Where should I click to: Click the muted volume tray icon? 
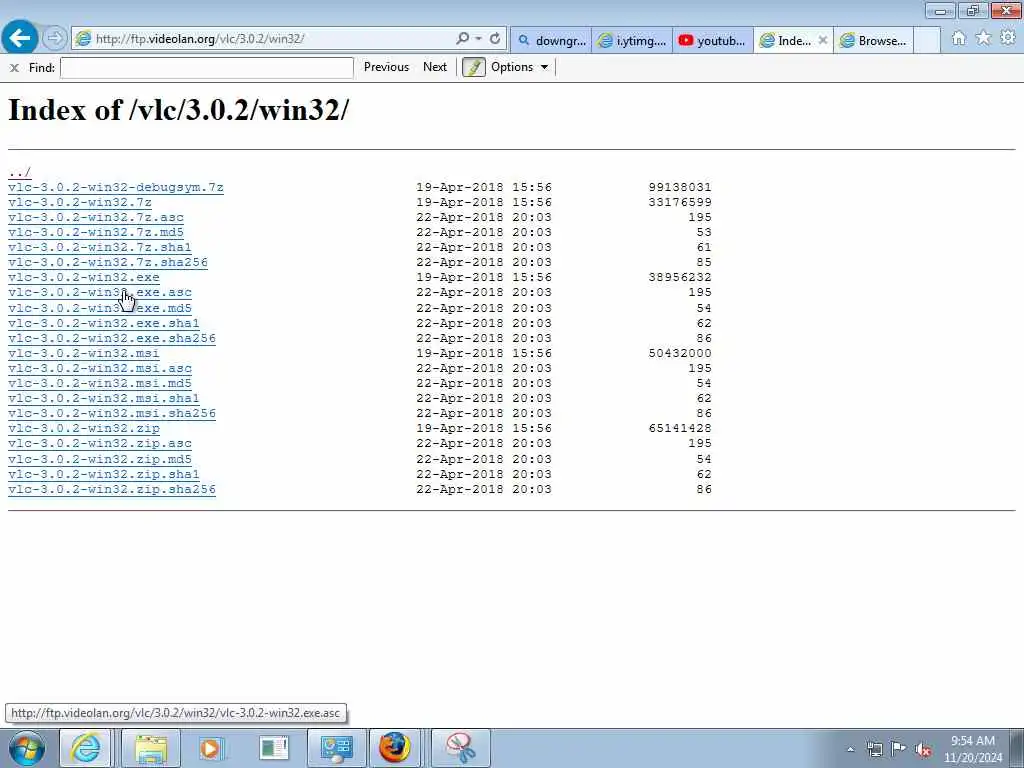click(x=923, y=750)
